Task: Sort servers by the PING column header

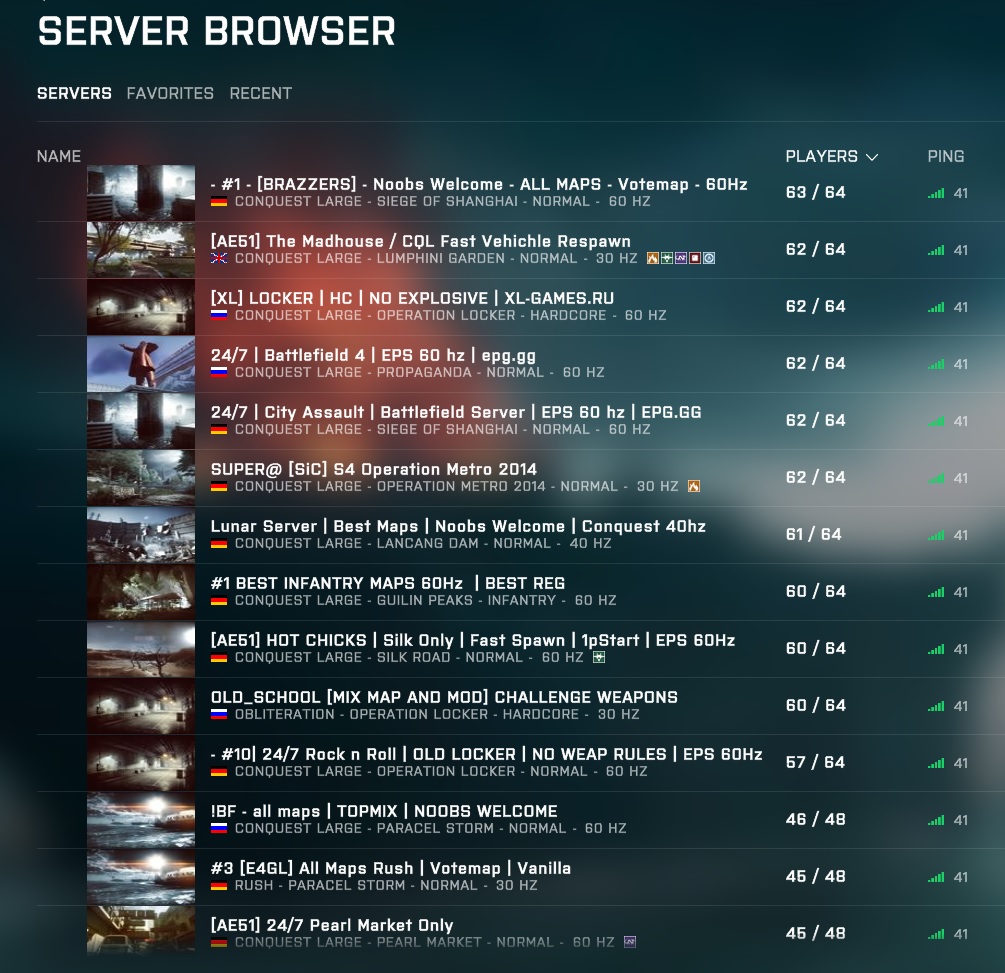Action: click(x=946, y=156)
